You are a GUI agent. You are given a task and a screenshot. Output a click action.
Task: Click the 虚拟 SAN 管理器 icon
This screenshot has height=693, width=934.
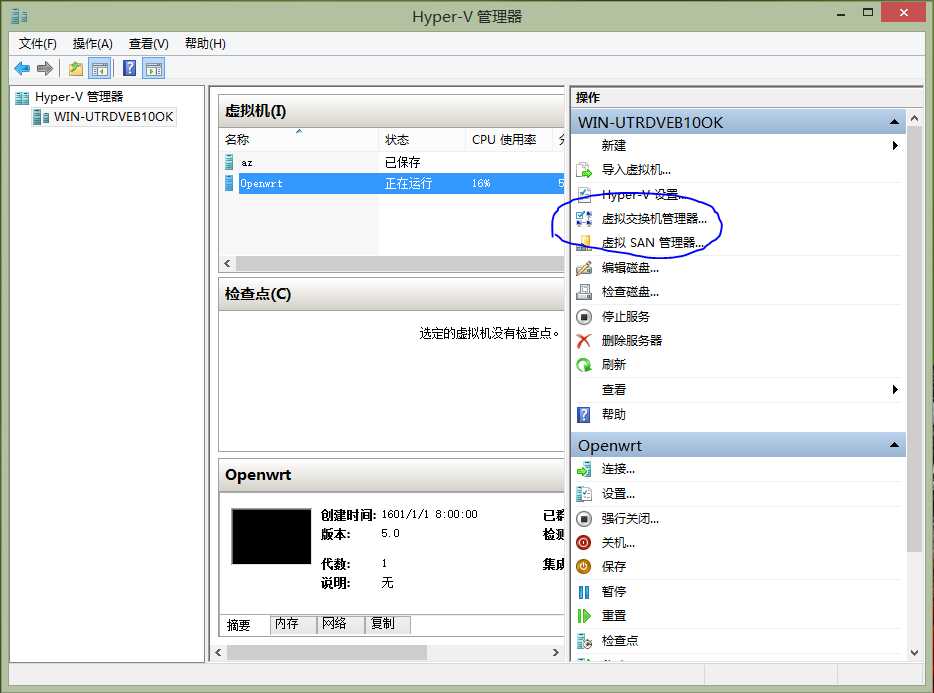(x=584, y=243)
